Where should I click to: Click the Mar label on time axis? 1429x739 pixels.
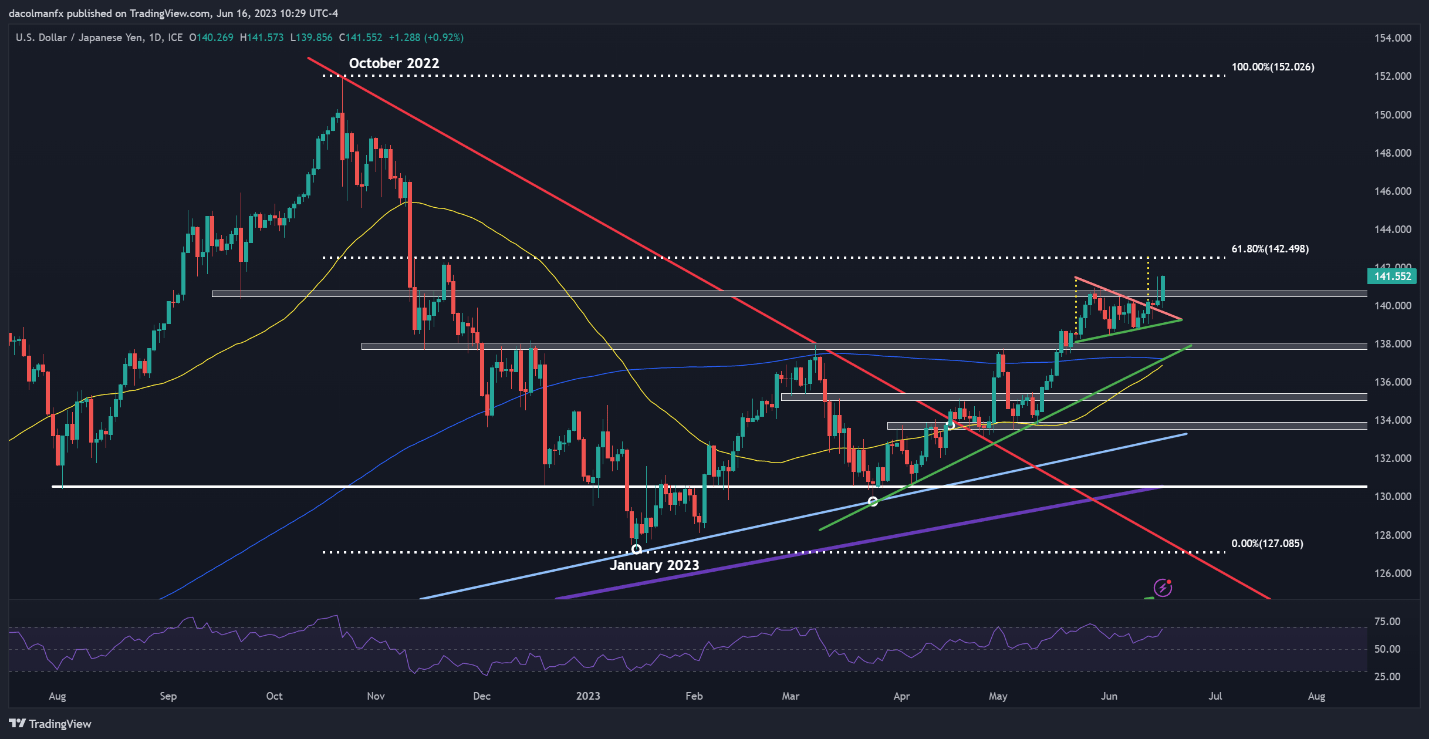pos(792,695)
